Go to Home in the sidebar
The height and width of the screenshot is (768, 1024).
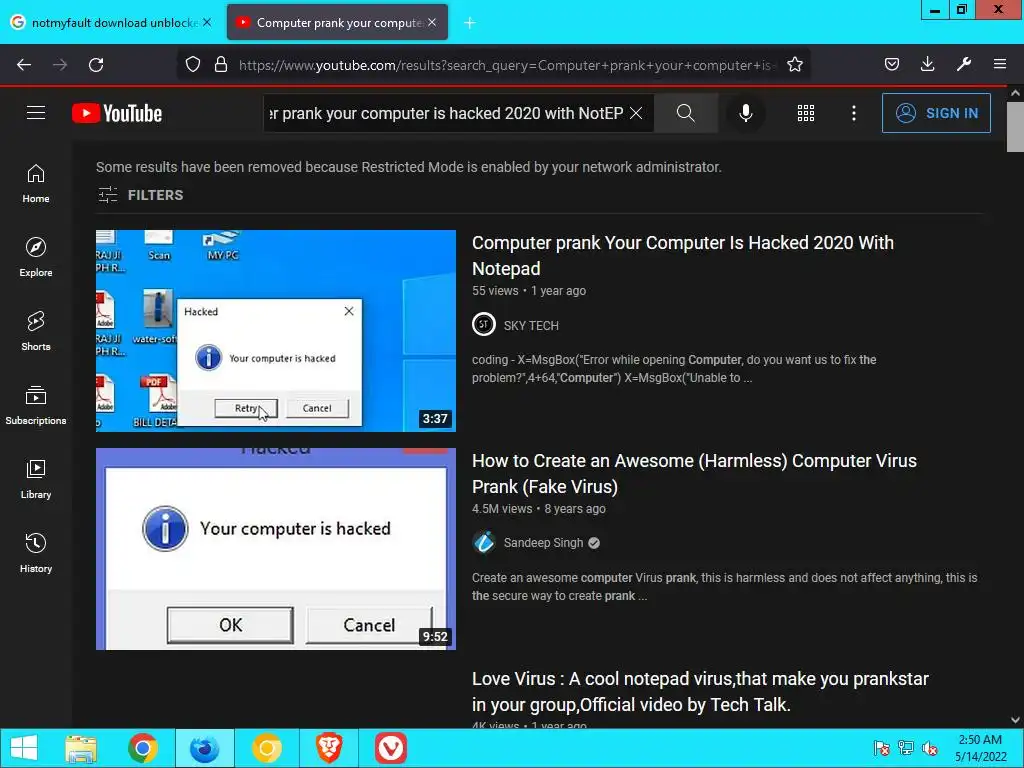click(36, 184)
